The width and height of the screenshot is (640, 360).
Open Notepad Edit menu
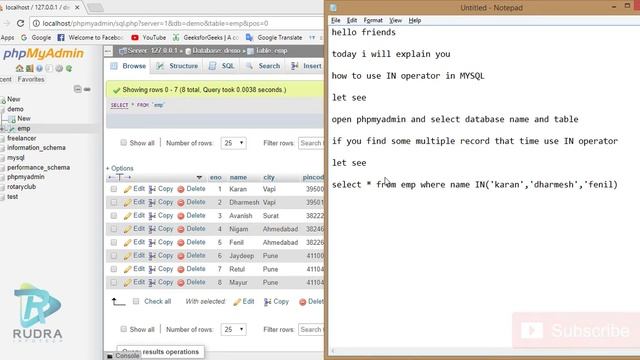tap(352, 20)
